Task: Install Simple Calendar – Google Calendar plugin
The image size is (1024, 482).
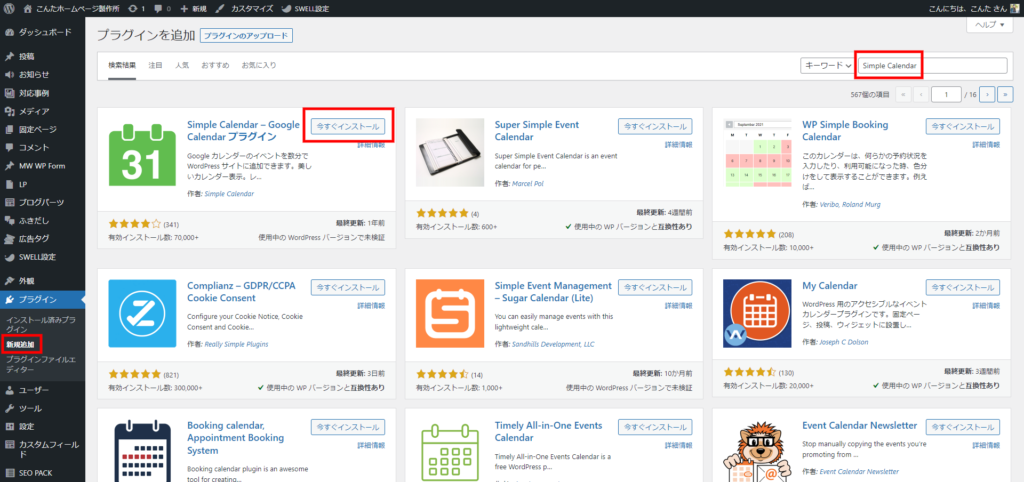Action: 347,126
